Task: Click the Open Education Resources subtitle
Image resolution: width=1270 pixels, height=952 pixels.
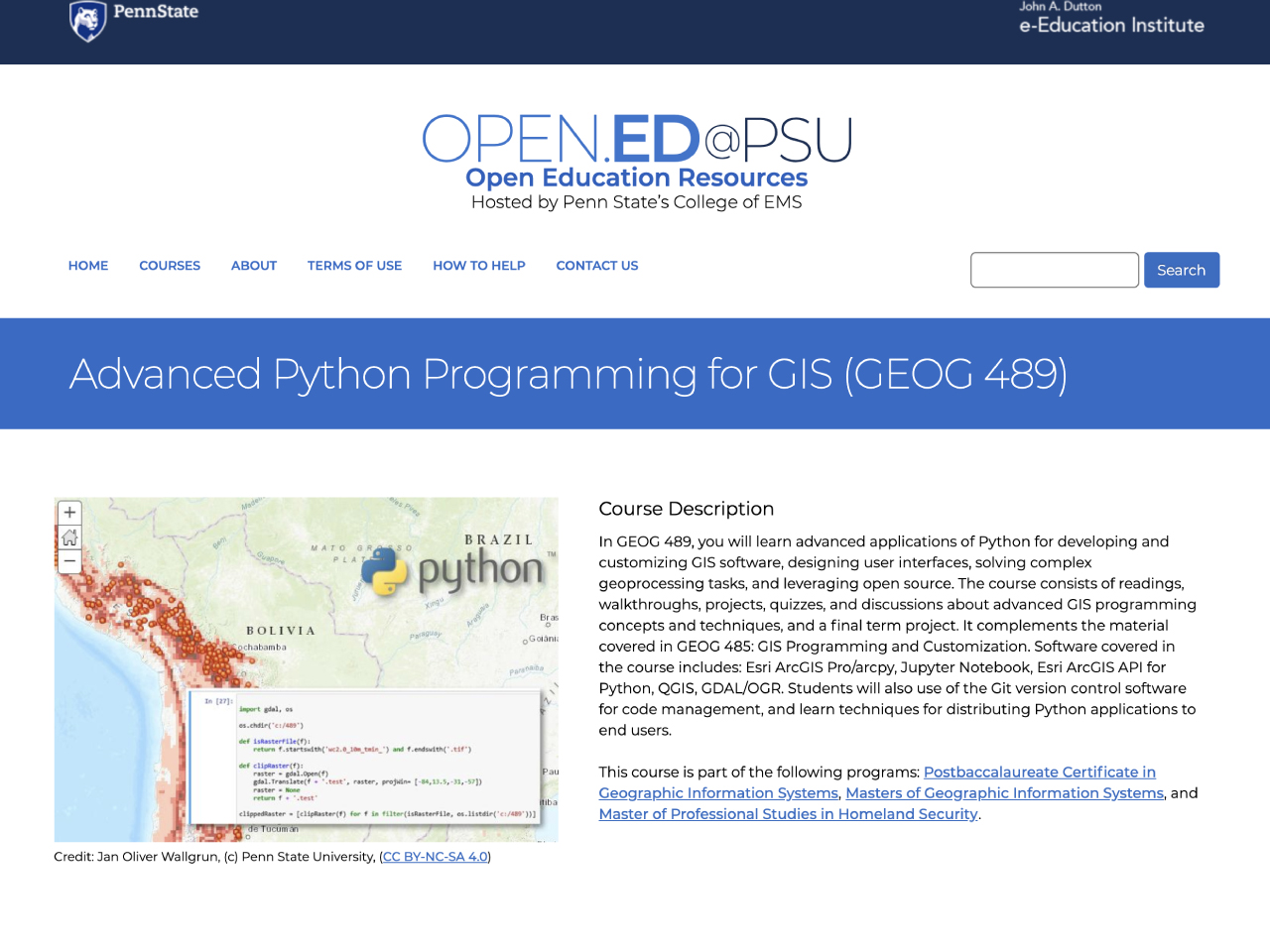Action: point(637,178)
